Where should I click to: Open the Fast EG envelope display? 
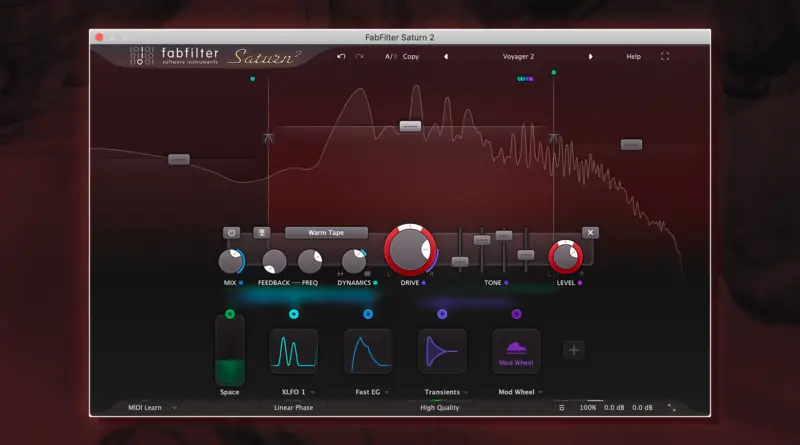coord(368,351)
